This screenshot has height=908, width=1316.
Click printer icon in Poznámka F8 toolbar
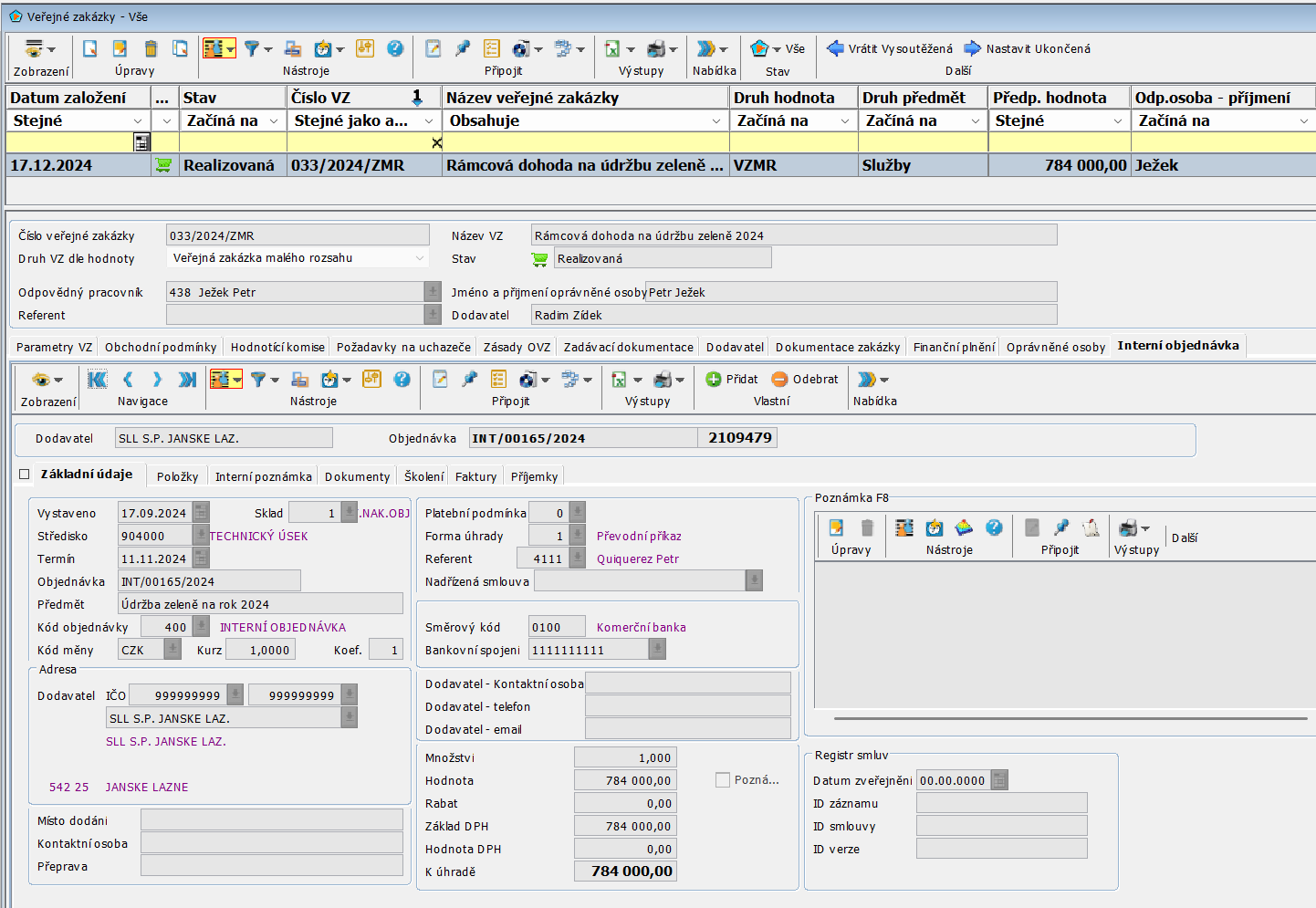tap(1129, 527)
